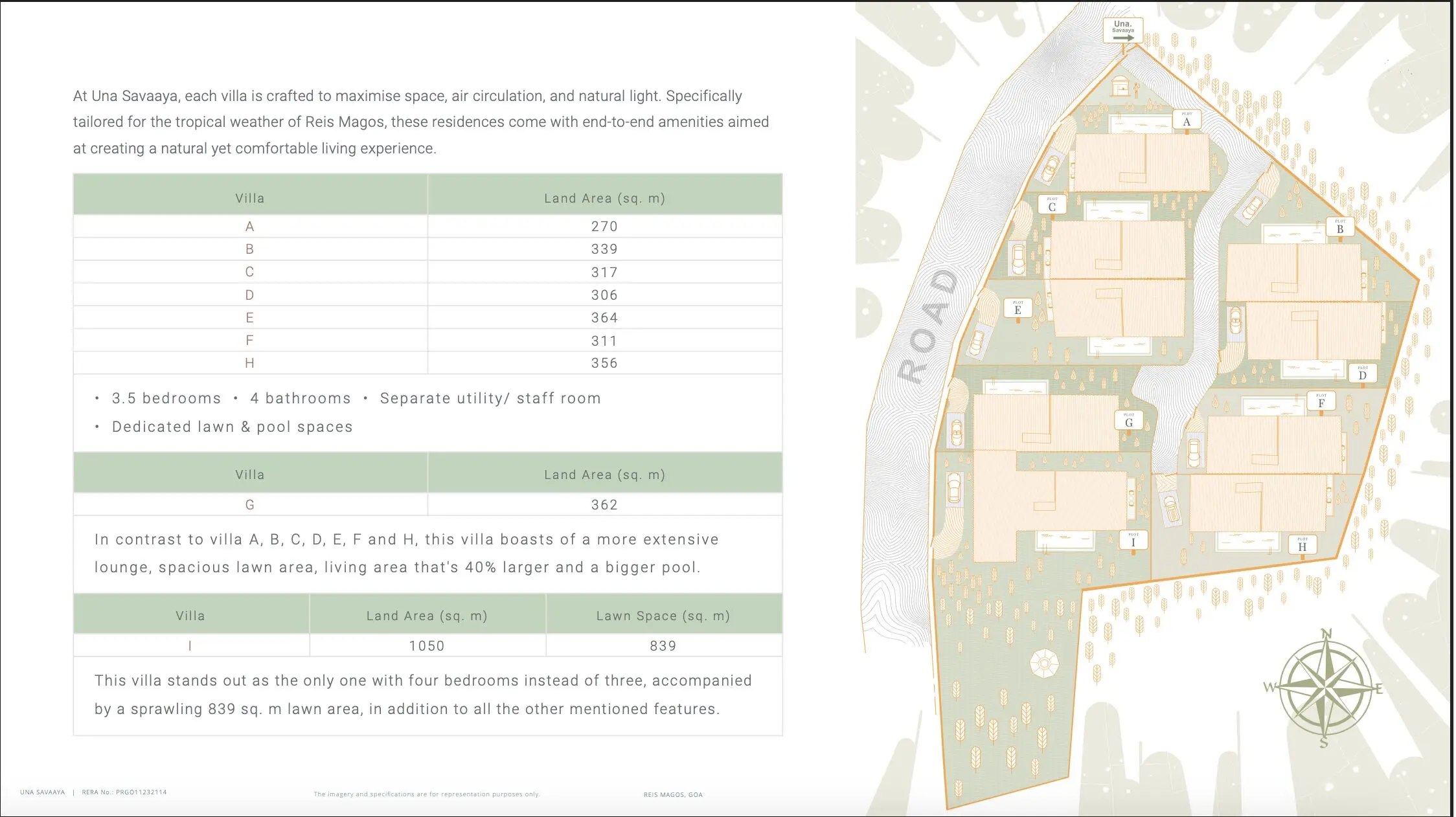Click the gazebo umbrella icon in lawn
The image size is (1456, 817).
pos(1044,664)
